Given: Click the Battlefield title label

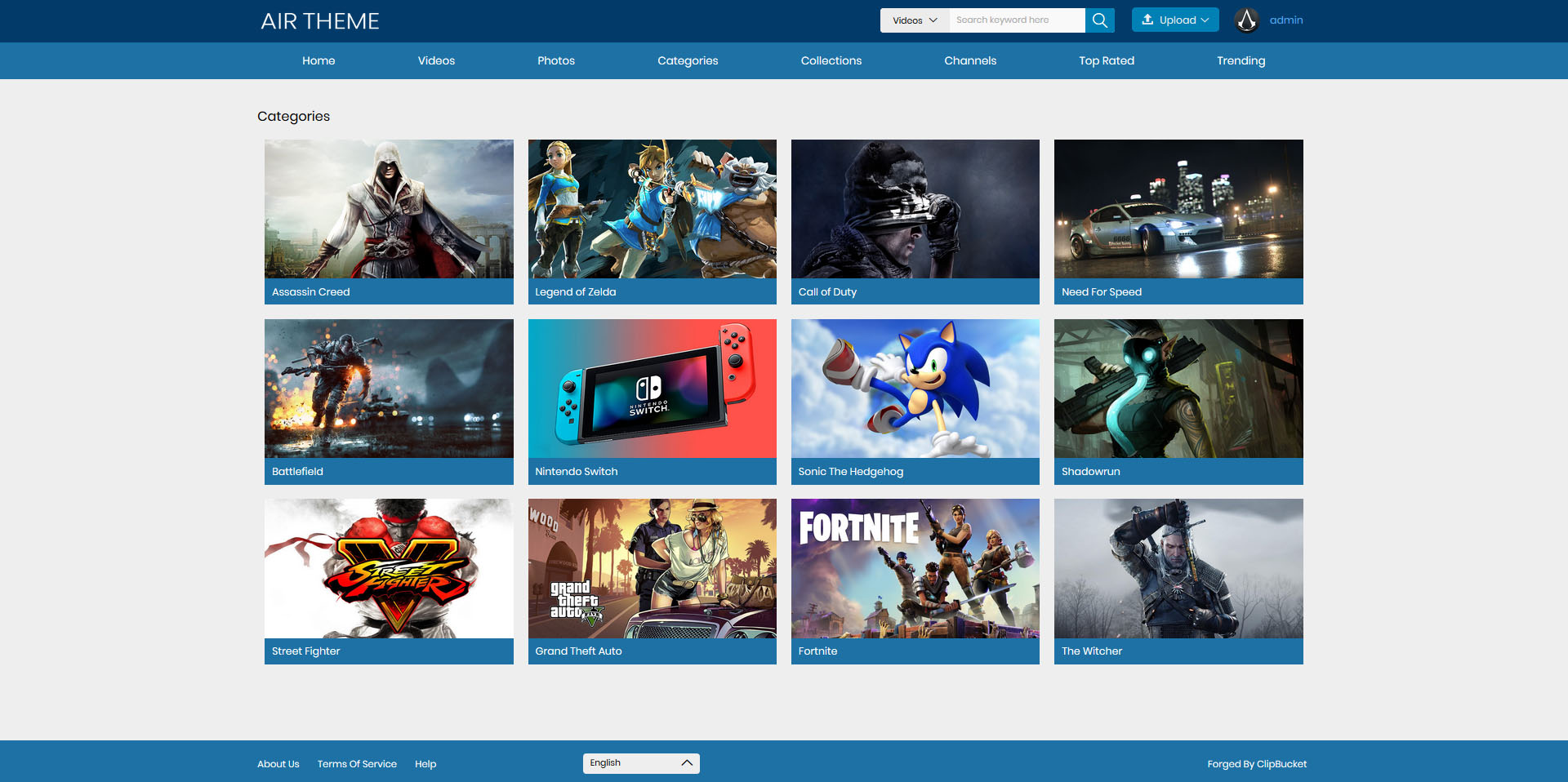Looking at the screenshot, I should [x=297, y=472].
